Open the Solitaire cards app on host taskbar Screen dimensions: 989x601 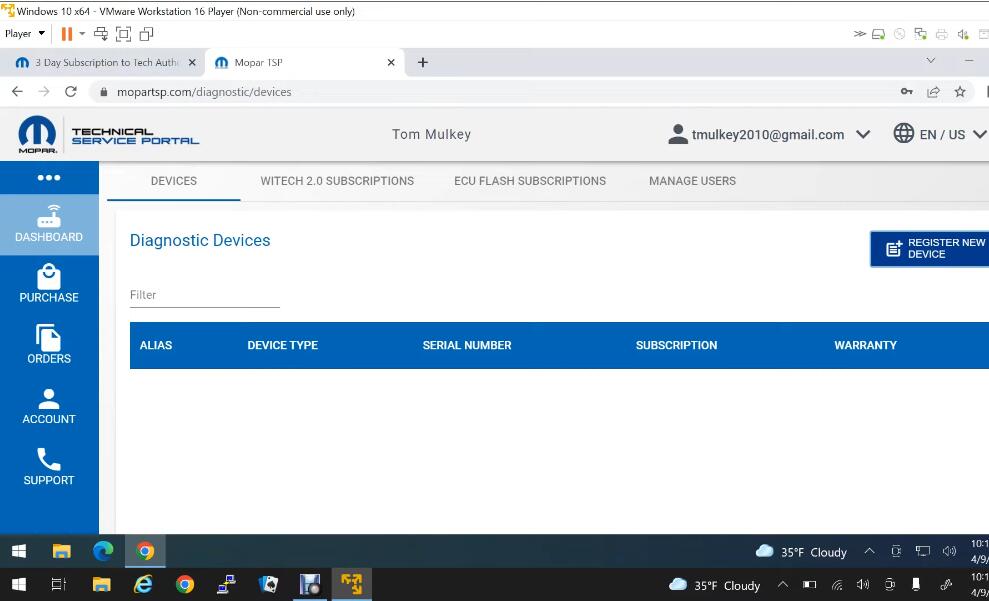pos(268,585)
